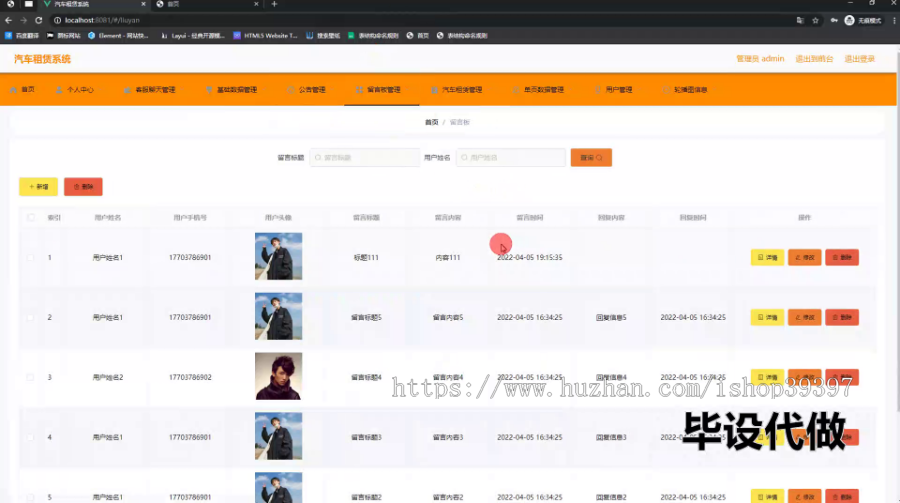900x503 pixels.
Task: Click the site info icon beside localhost URL
Action: click(x=57, y=20)
